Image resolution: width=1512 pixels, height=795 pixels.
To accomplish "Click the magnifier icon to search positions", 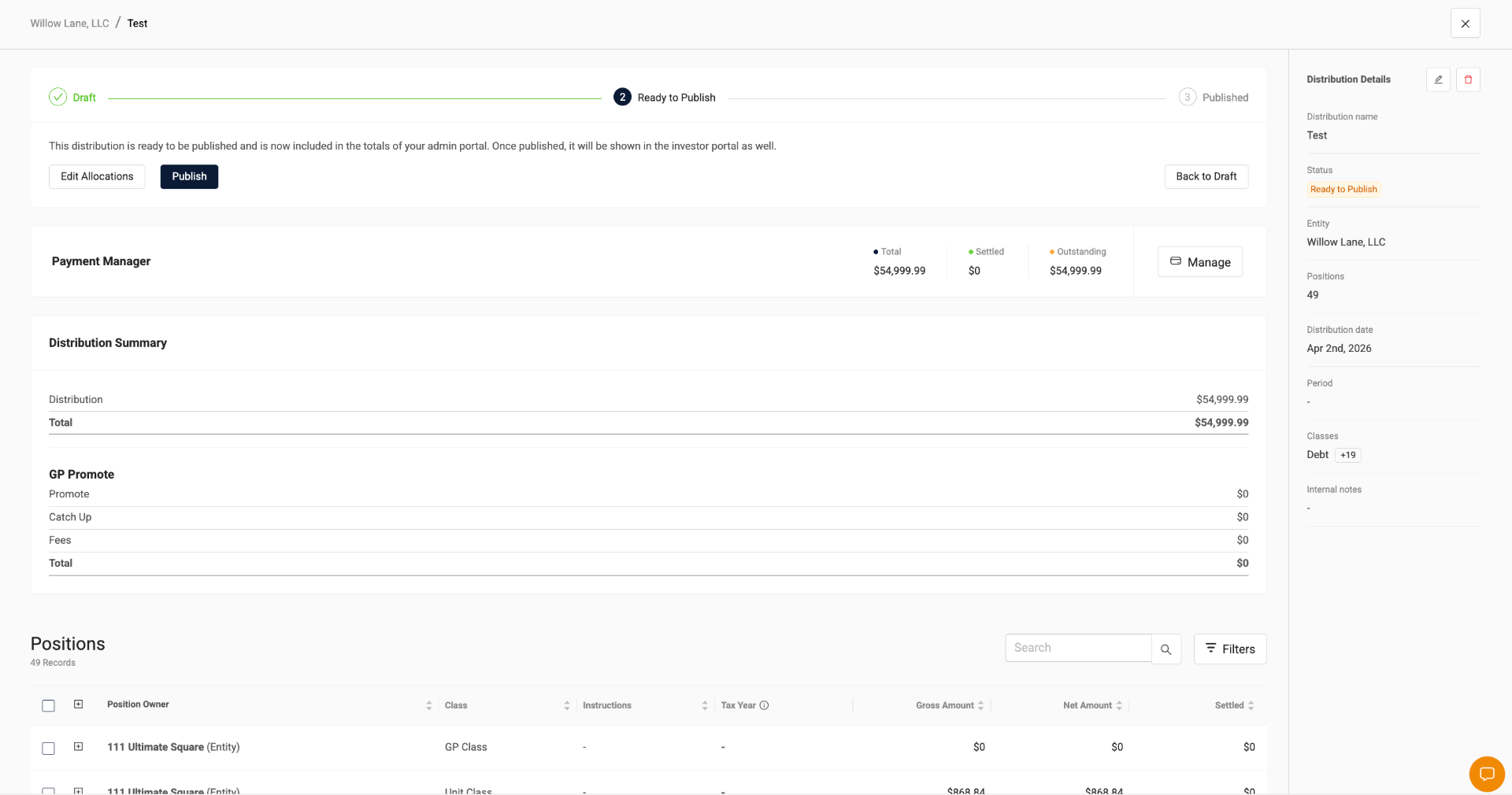I will [1166, 649].
